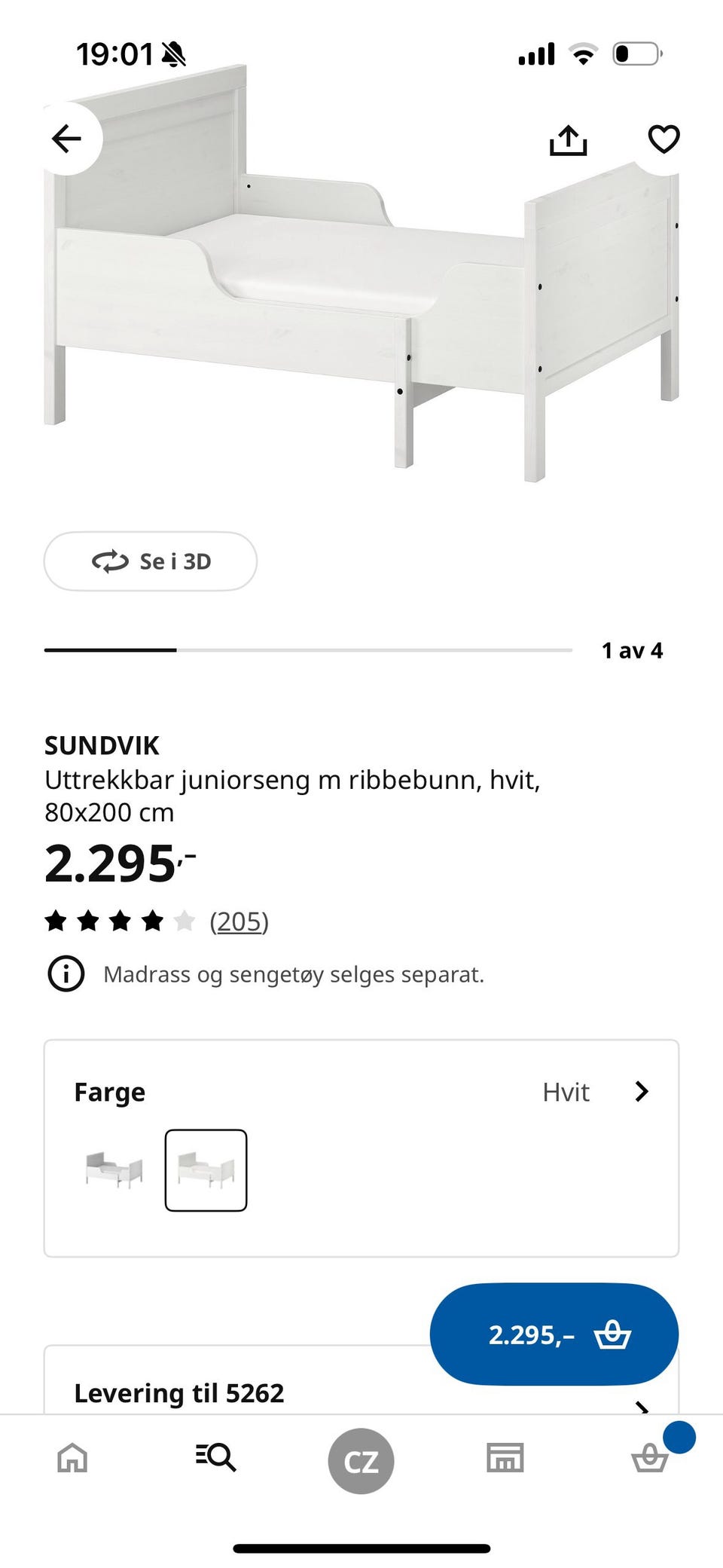Image resolution: width=723 pixels, height=1568 pixels.
Task: Tap the info icon about mattress
Action: click(x=66, y=974)
